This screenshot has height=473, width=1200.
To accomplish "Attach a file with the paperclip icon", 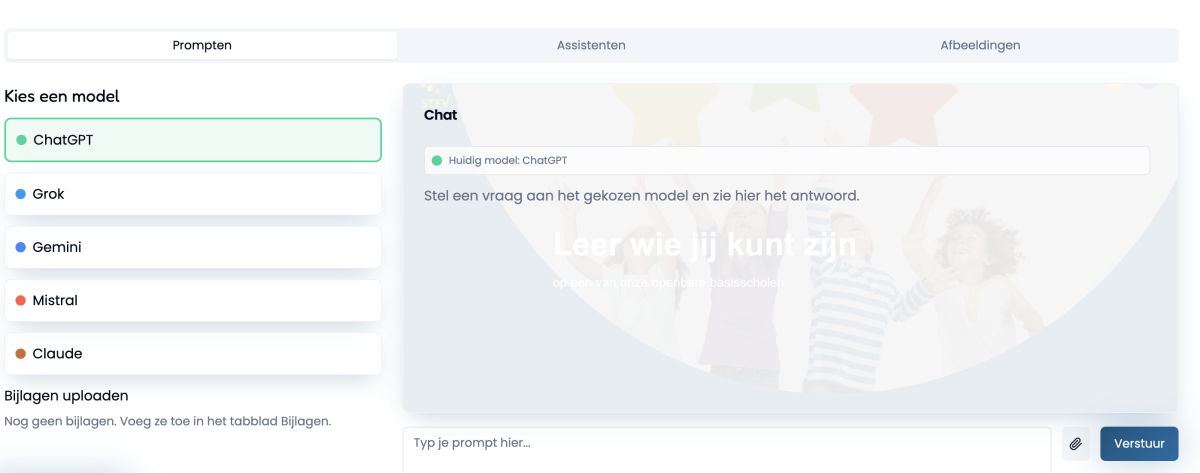I will (1075, 444).
